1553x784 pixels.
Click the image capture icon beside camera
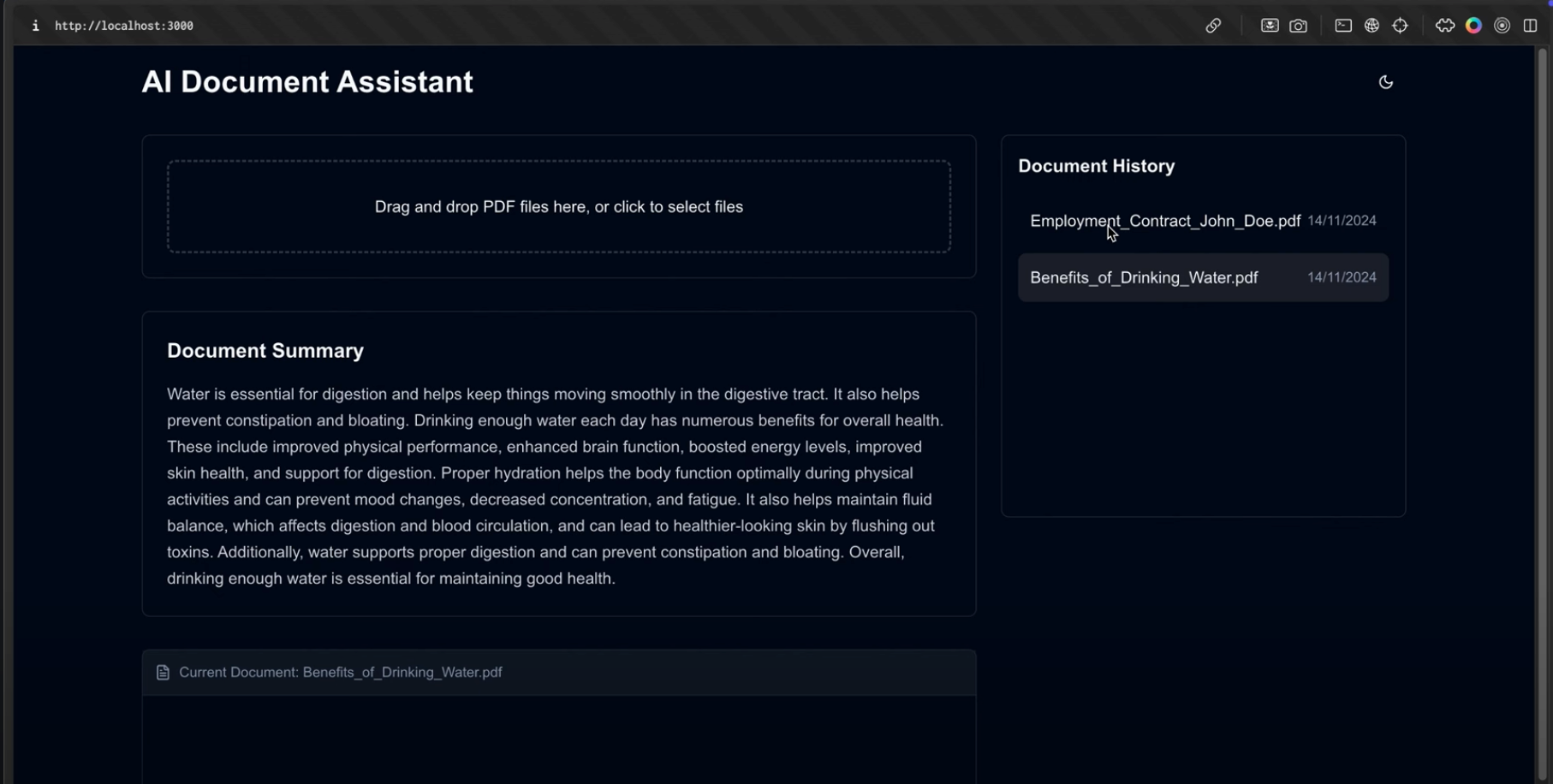pyautogui.click(x=1270, y=26)
